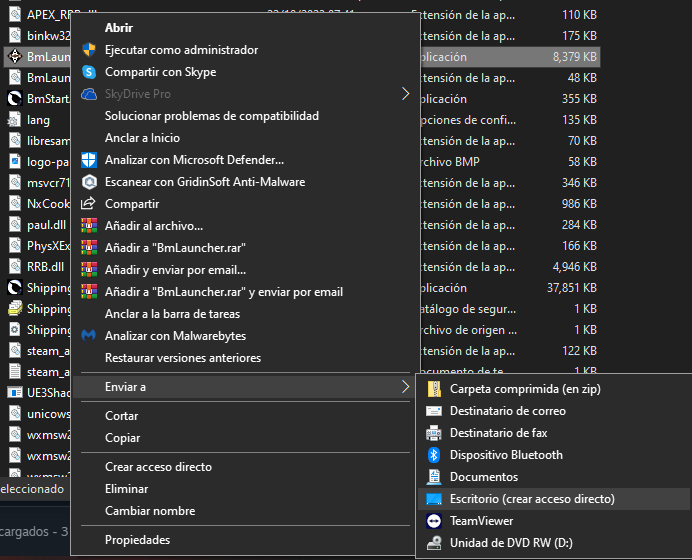Viewport: 692px width, 560px height.
Task: Choose Abrir from context menu
Action: [x=119, y=28]
